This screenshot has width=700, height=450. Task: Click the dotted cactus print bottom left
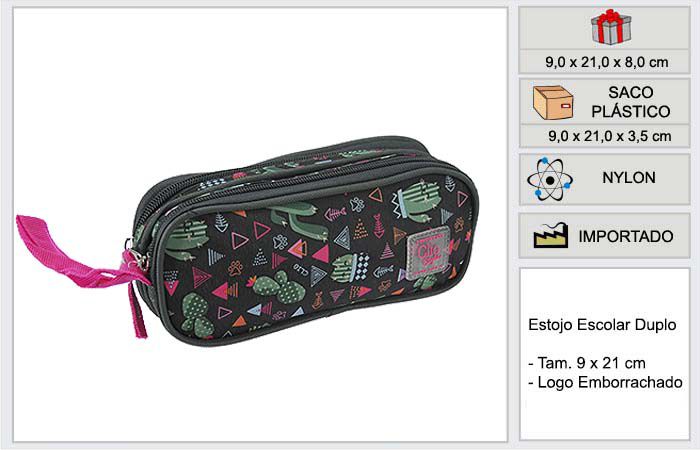195,314
